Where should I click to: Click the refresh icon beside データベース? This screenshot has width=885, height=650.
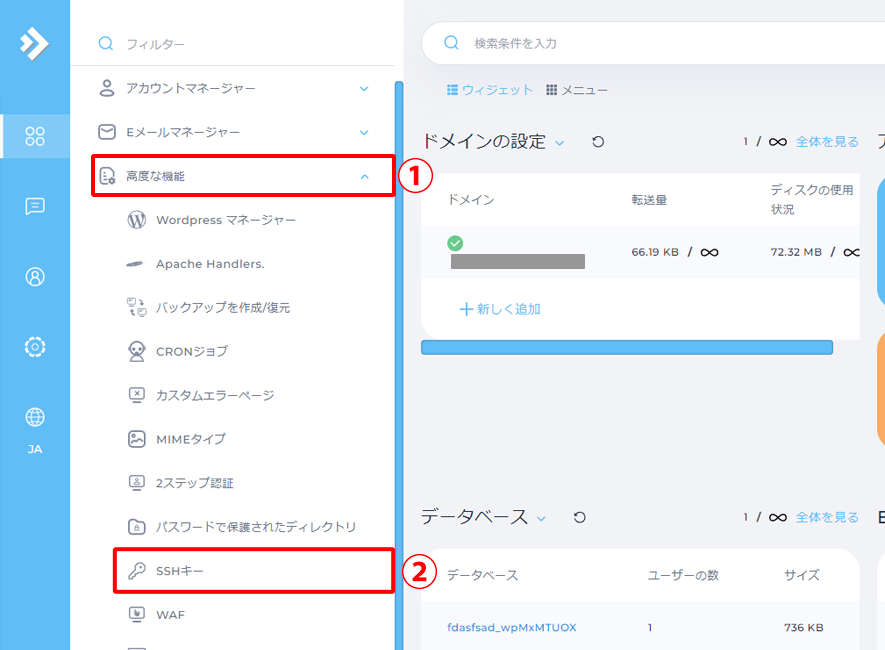pyautogui.click(x=579, y=518)
